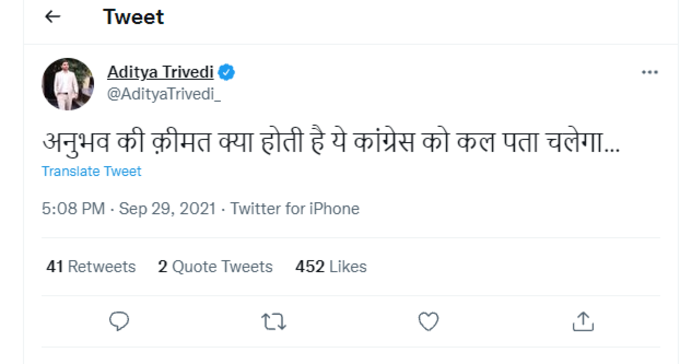Screen dimensions: 680x364
Task: View the 2 Quote Tweets list
Action: point(215,266)
